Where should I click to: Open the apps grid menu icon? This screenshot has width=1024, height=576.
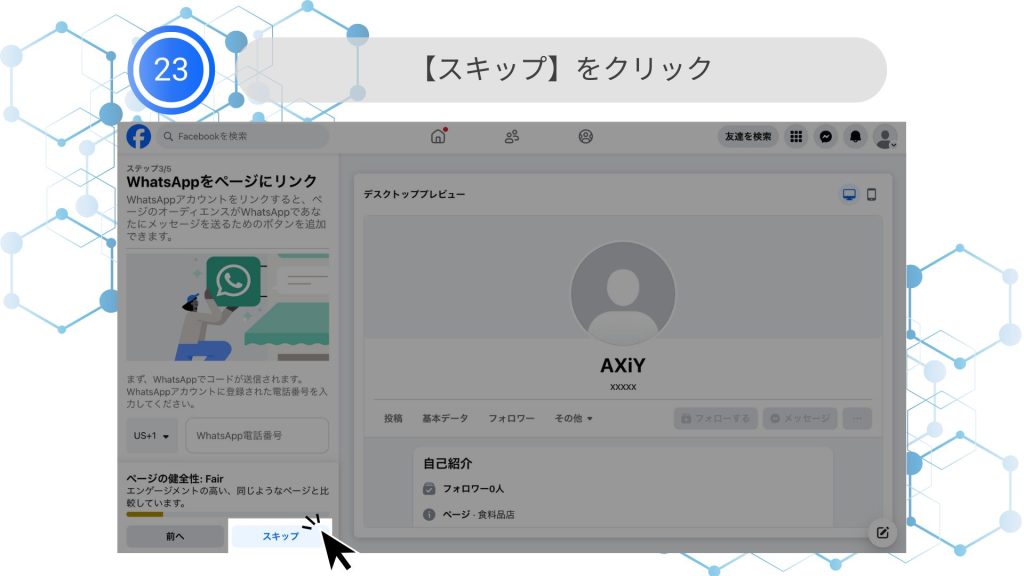[796, 137]
